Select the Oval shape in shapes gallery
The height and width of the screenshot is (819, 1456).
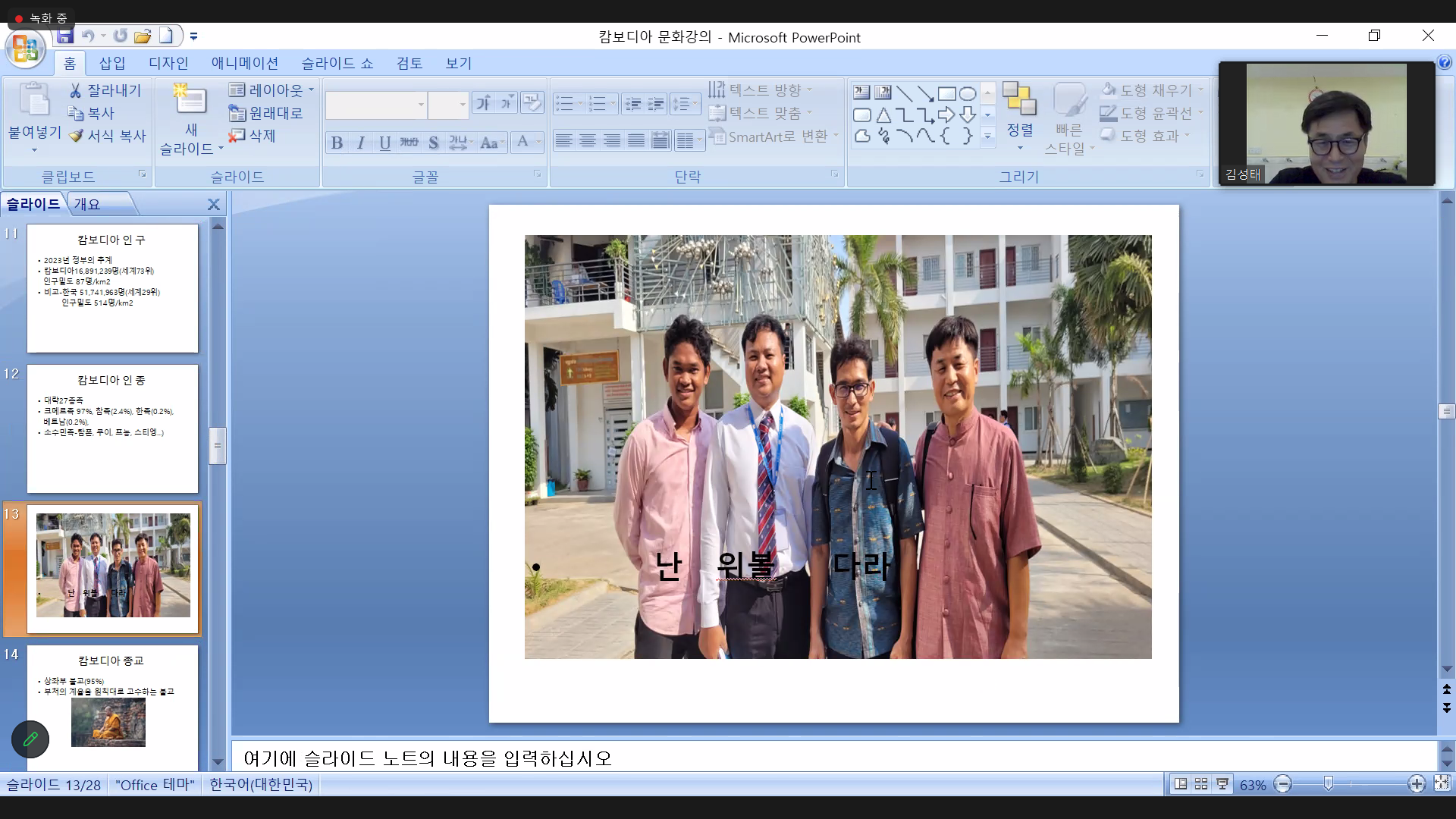tap(968, 93)
